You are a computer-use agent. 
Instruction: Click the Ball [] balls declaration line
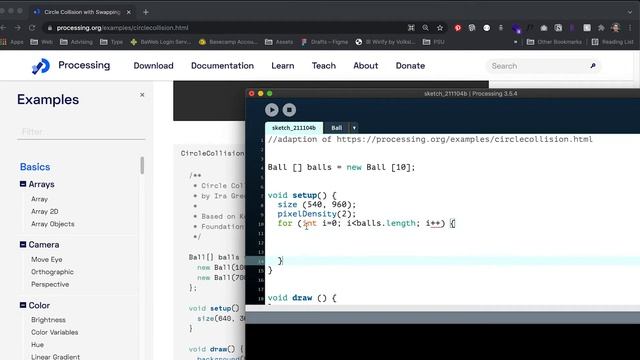(341, 167)
